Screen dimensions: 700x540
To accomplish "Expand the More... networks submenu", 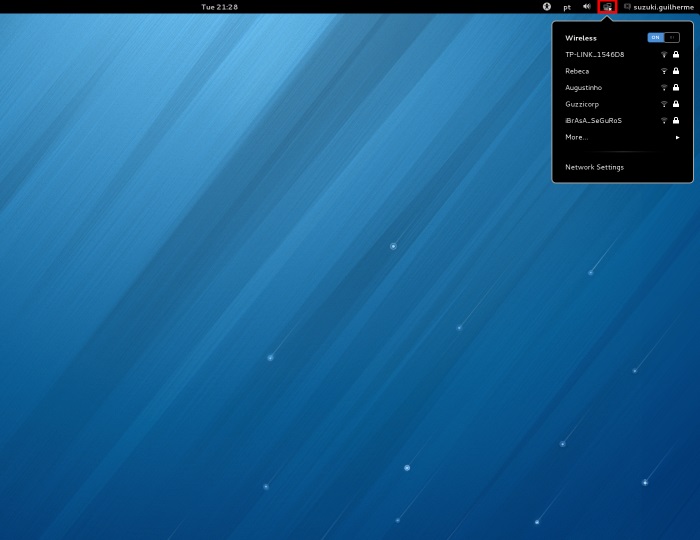I will click(x=620, y=137).
